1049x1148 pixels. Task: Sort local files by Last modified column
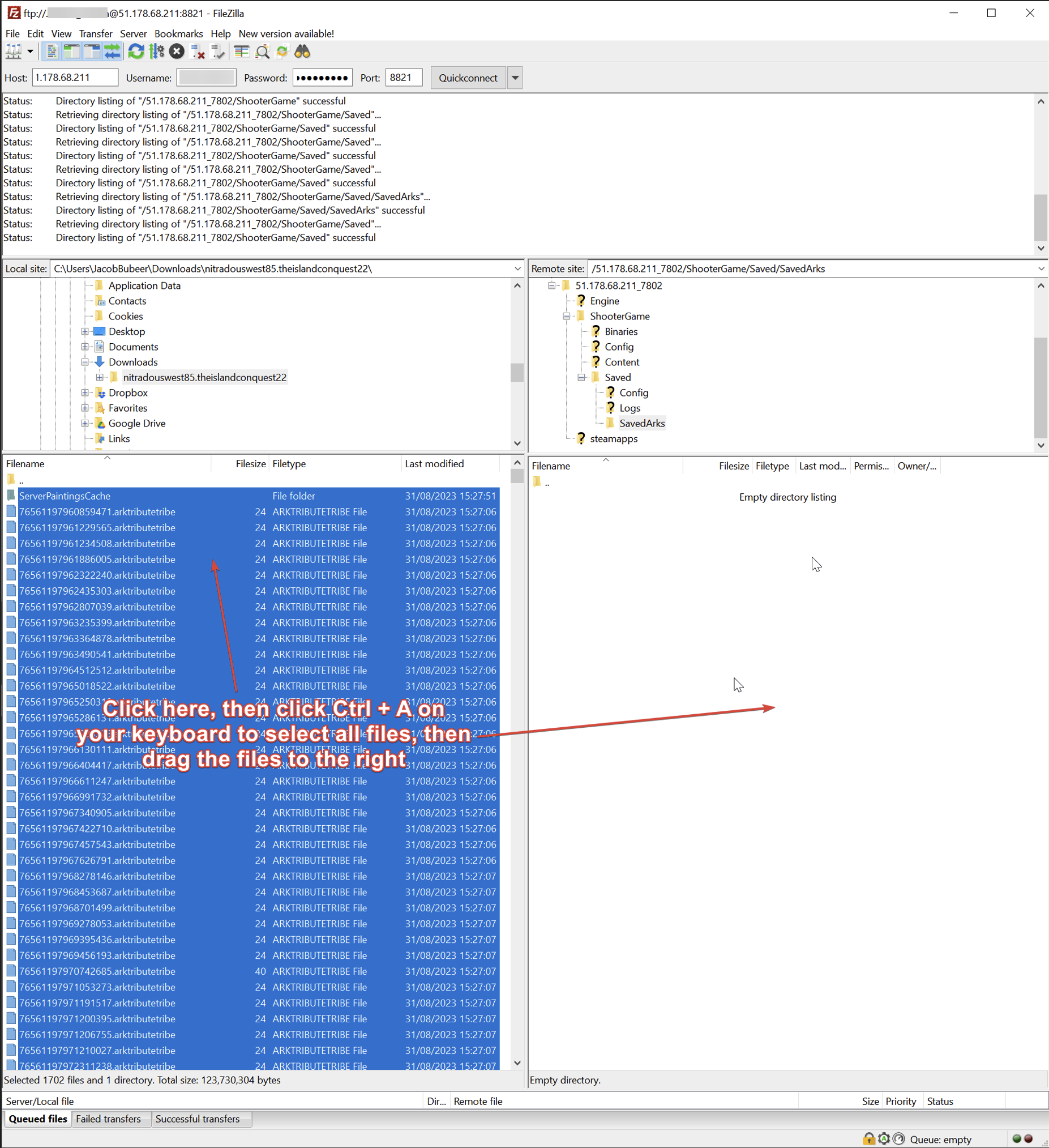(434, 464)
